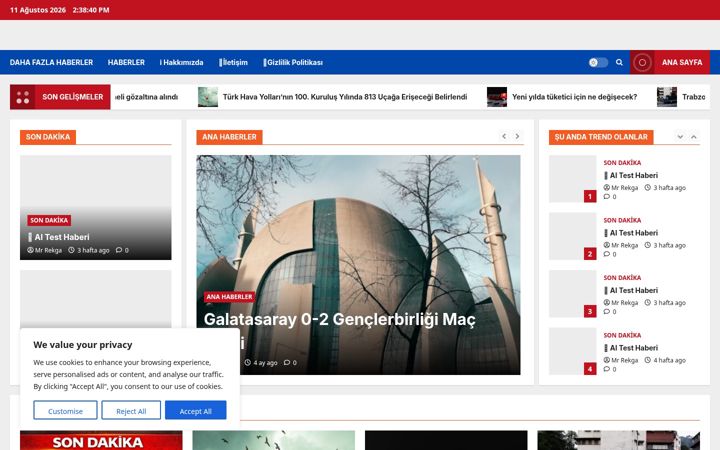720x450 pixels.
Task: Click comment icon on trending item 3
Action: [607, 311]
